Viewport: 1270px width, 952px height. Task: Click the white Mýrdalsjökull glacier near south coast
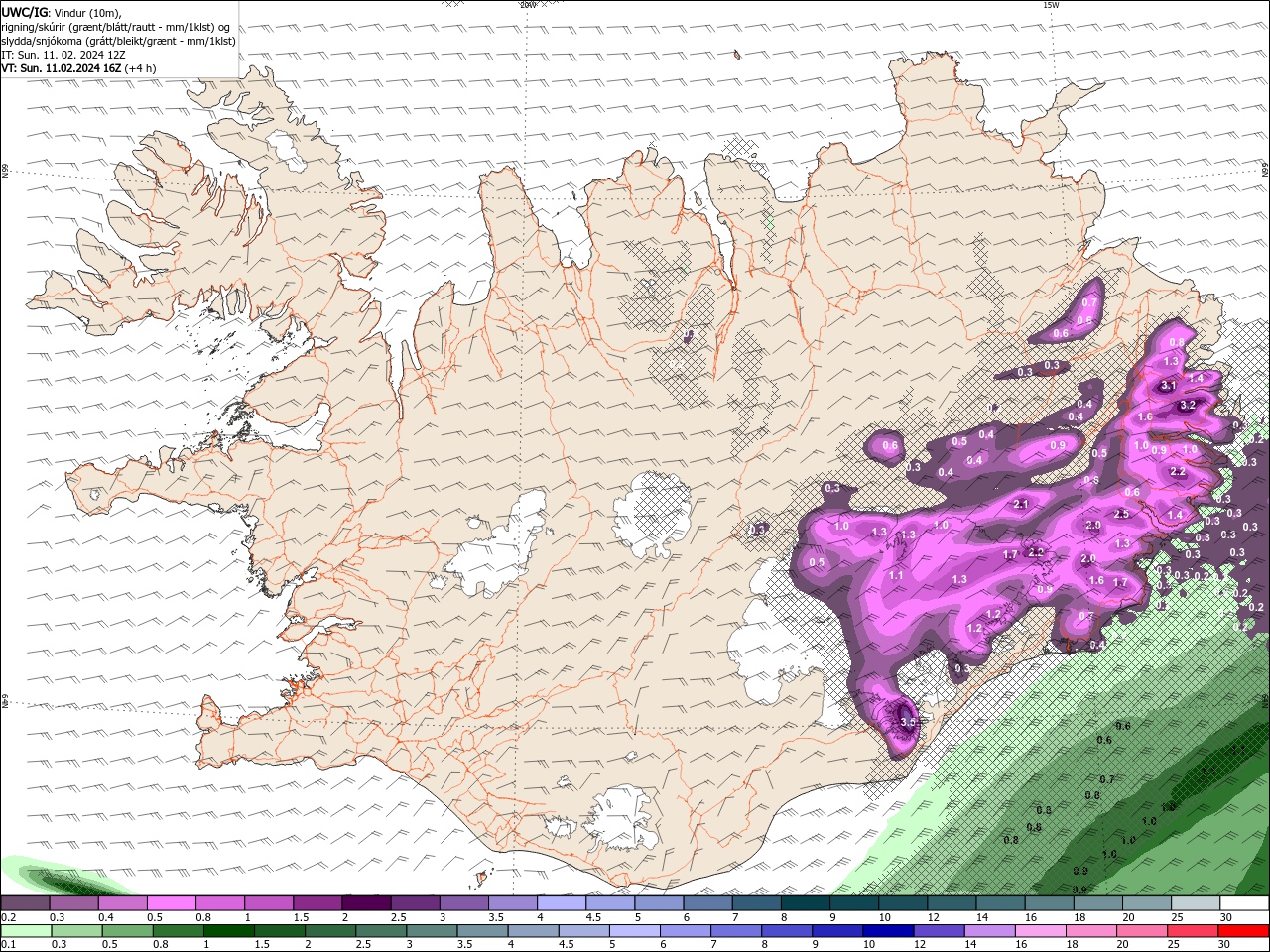[622, 818]
